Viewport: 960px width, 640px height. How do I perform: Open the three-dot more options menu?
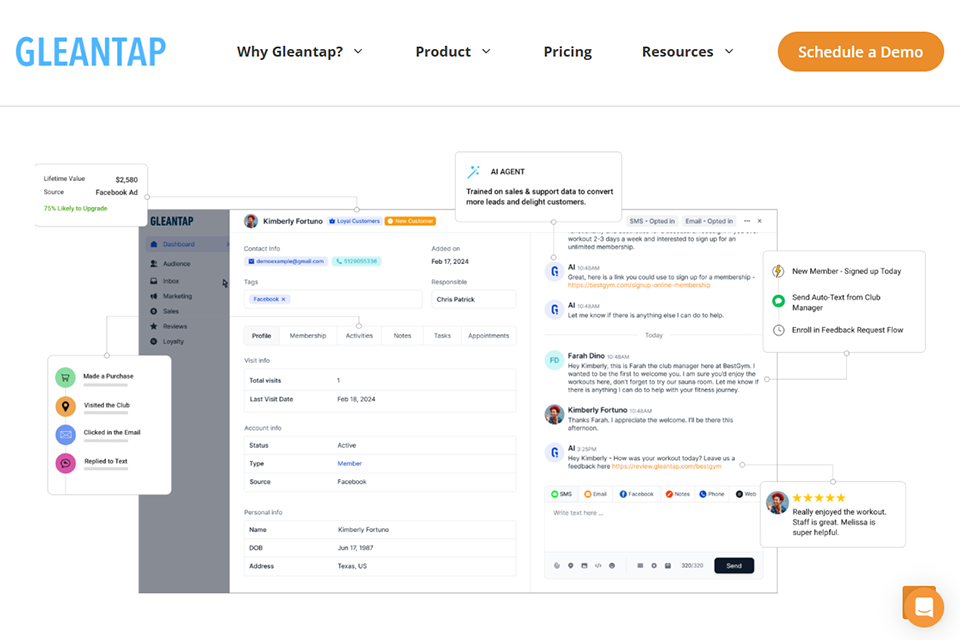click(747, 221)
